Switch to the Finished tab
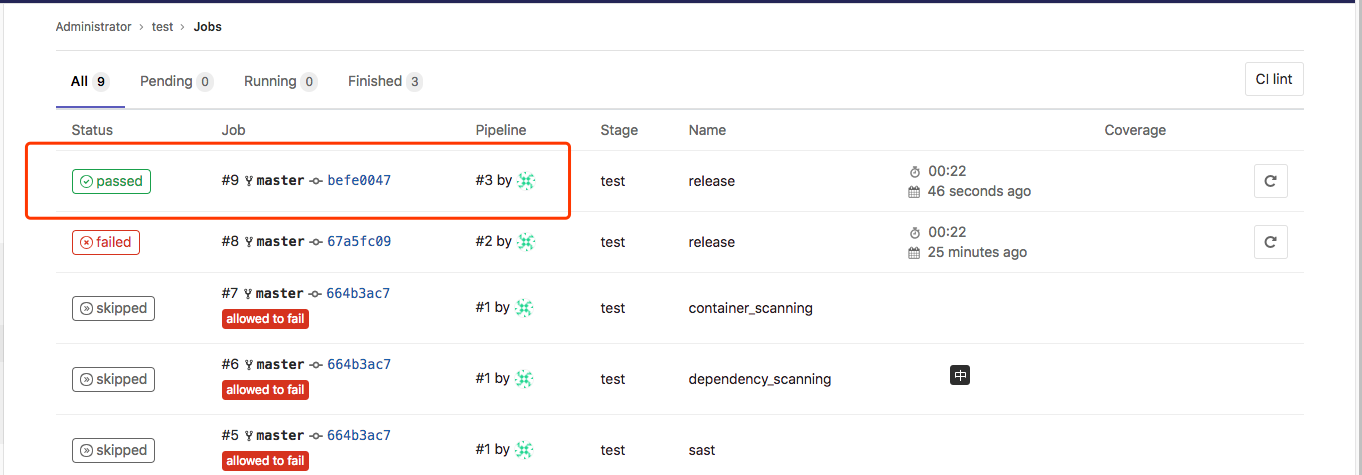The image size is (1362, 475). coord(385,81)
